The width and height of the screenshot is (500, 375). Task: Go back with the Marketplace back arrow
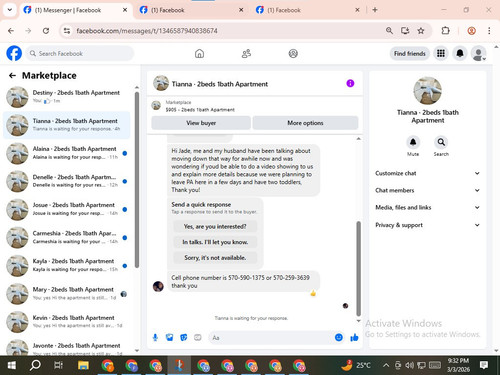coord(12,76)
